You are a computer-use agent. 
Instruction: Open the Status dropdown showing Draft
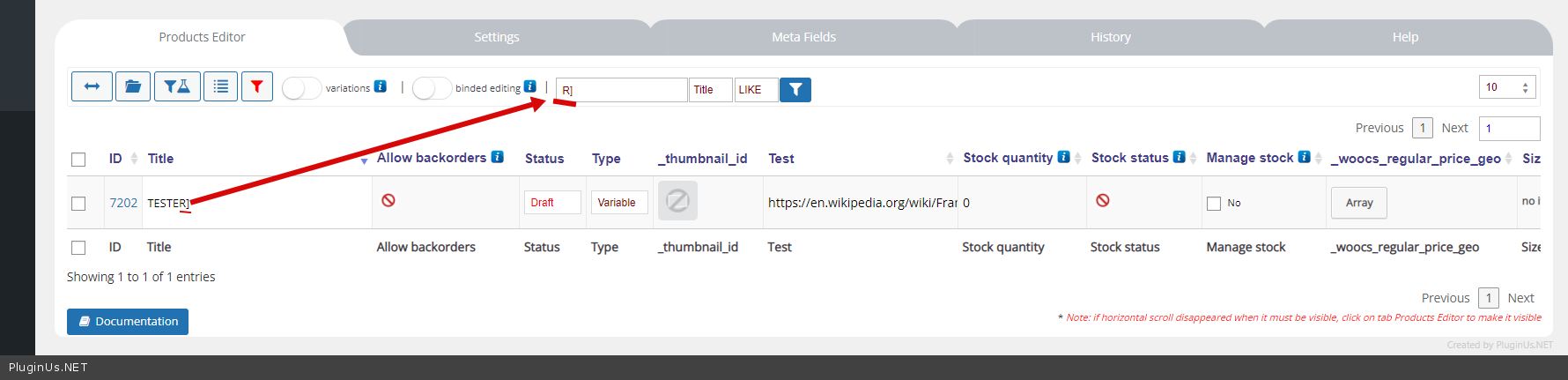552,203
